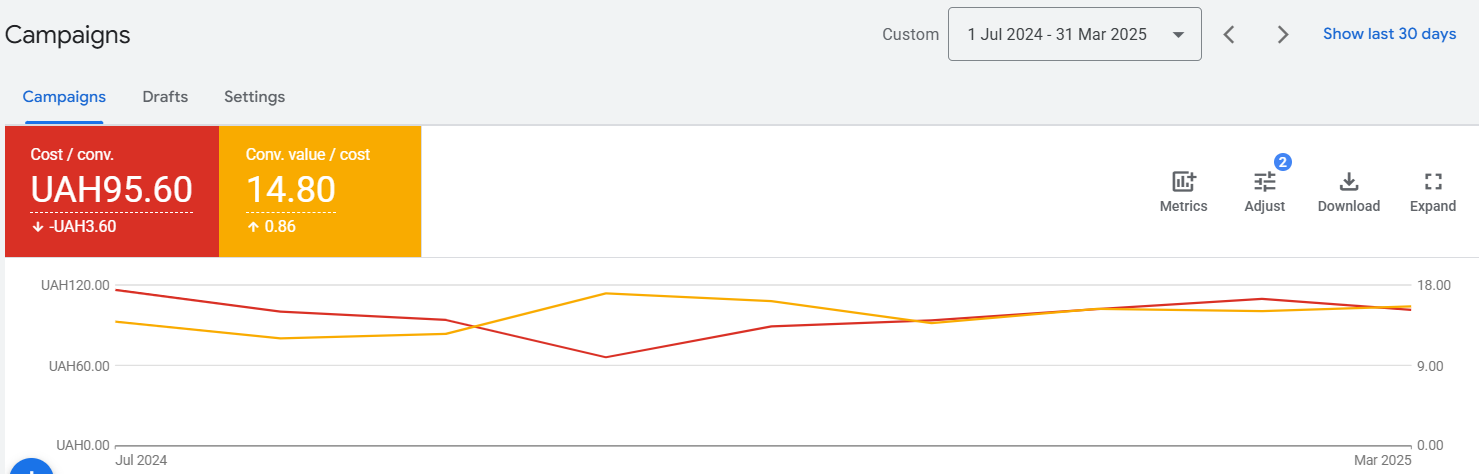The width and height of the screenshot is (1479, 474).
Task: Expand the chart to full screen
Action: (x=1432, y=191)
